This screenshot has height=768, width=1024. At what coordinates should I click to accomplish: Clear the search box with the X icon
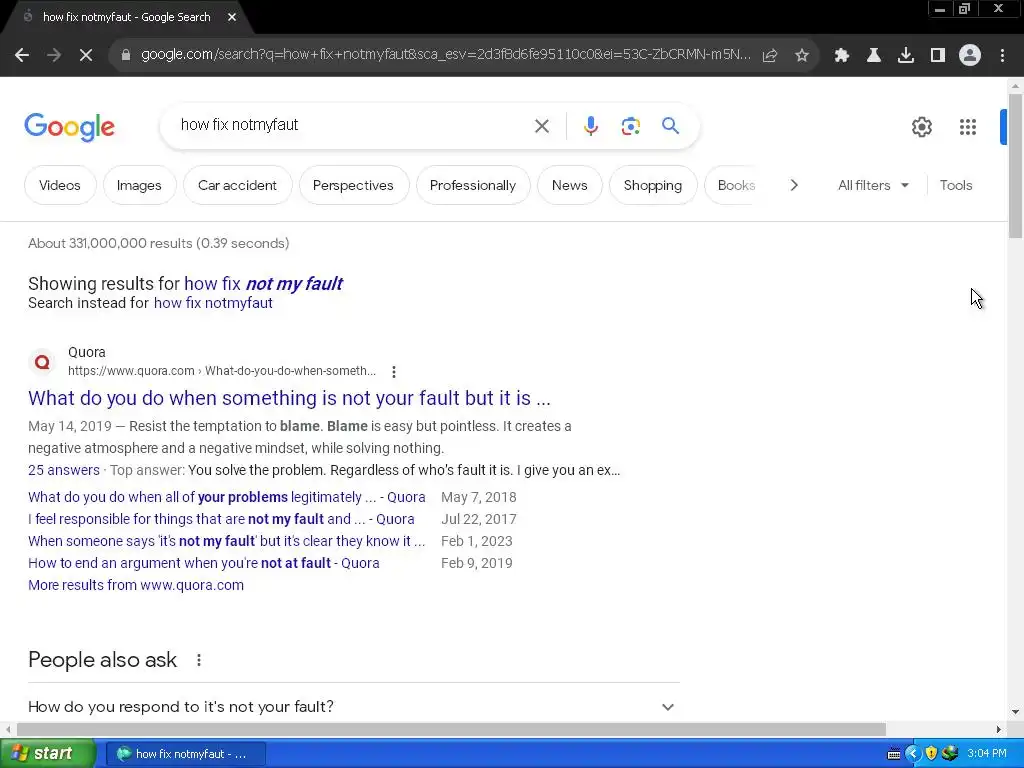point(542,126)
